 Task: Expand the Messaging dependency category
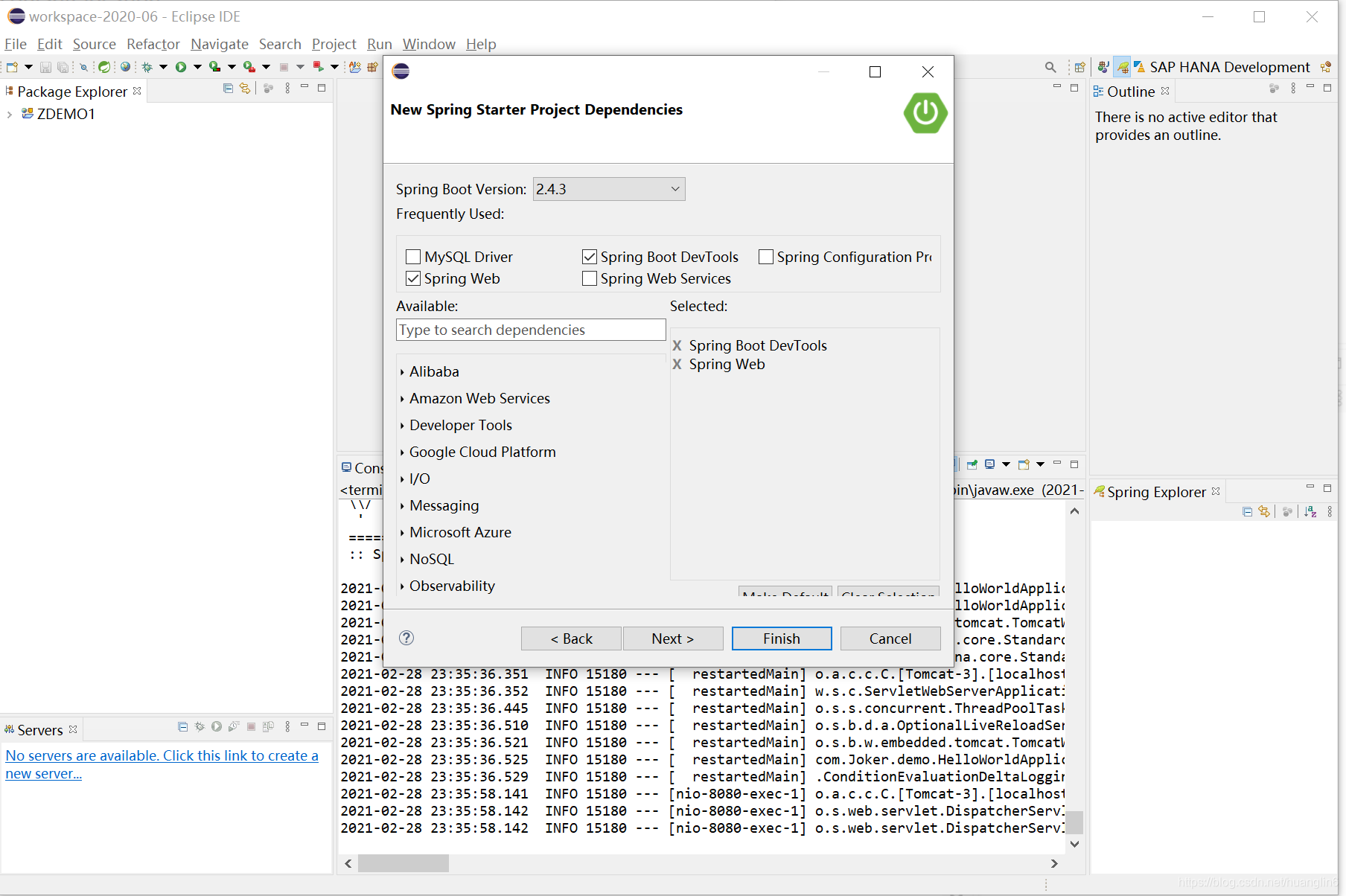402,506
